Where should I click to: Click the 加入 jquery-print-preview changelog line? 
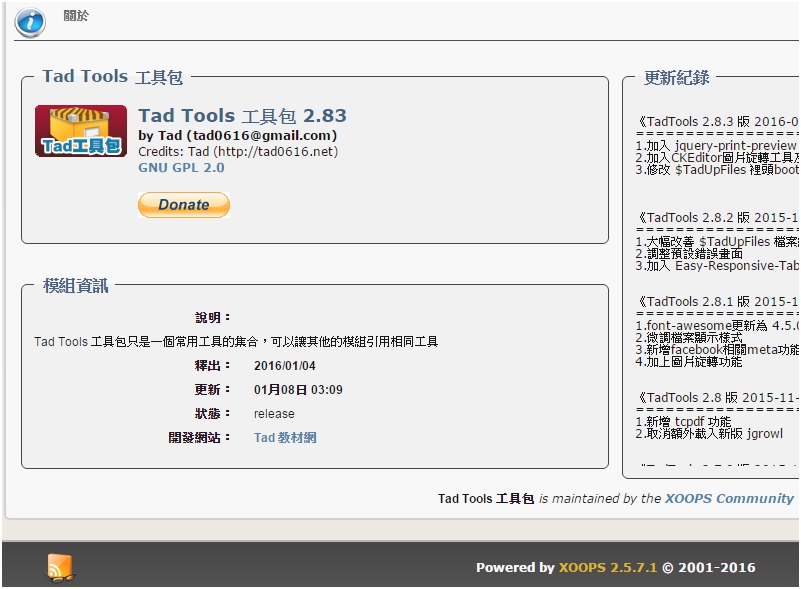716,146
